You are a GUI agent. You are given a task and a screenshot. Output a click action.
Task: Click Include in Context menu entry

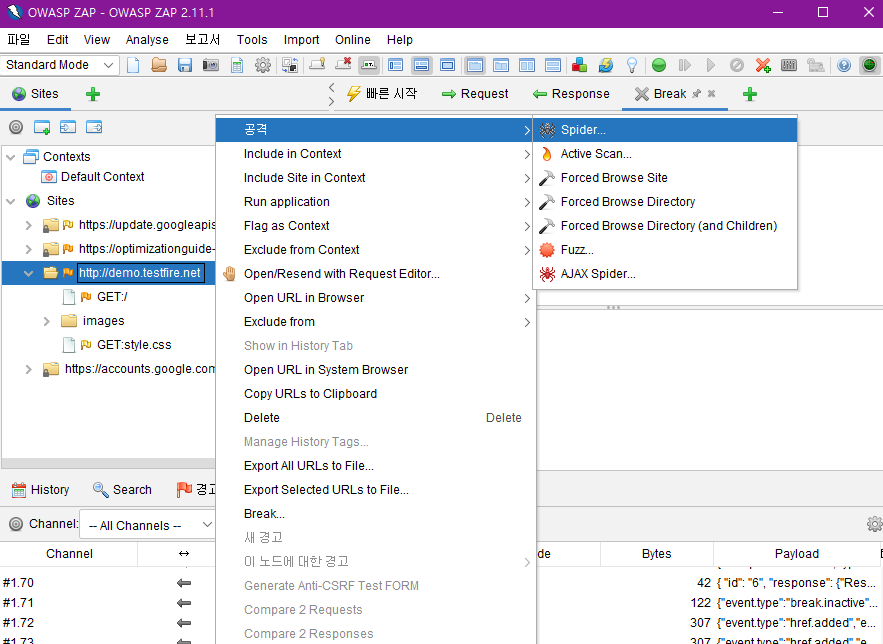376,154
